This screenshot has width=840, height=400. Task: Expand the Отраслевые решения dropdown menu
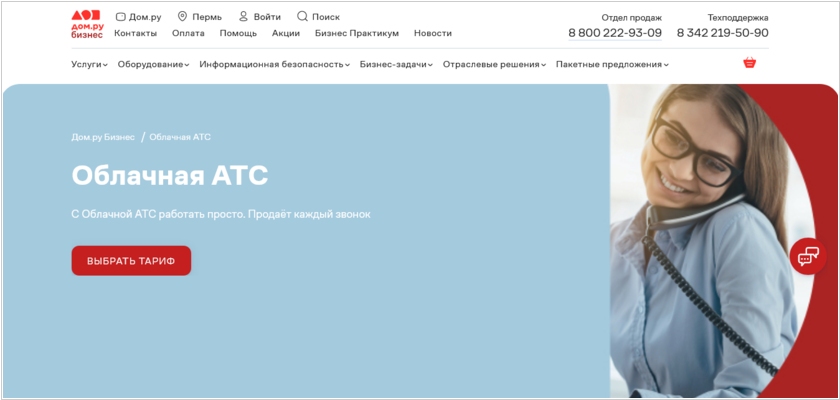pyautogui.click(x=494, y=64)
